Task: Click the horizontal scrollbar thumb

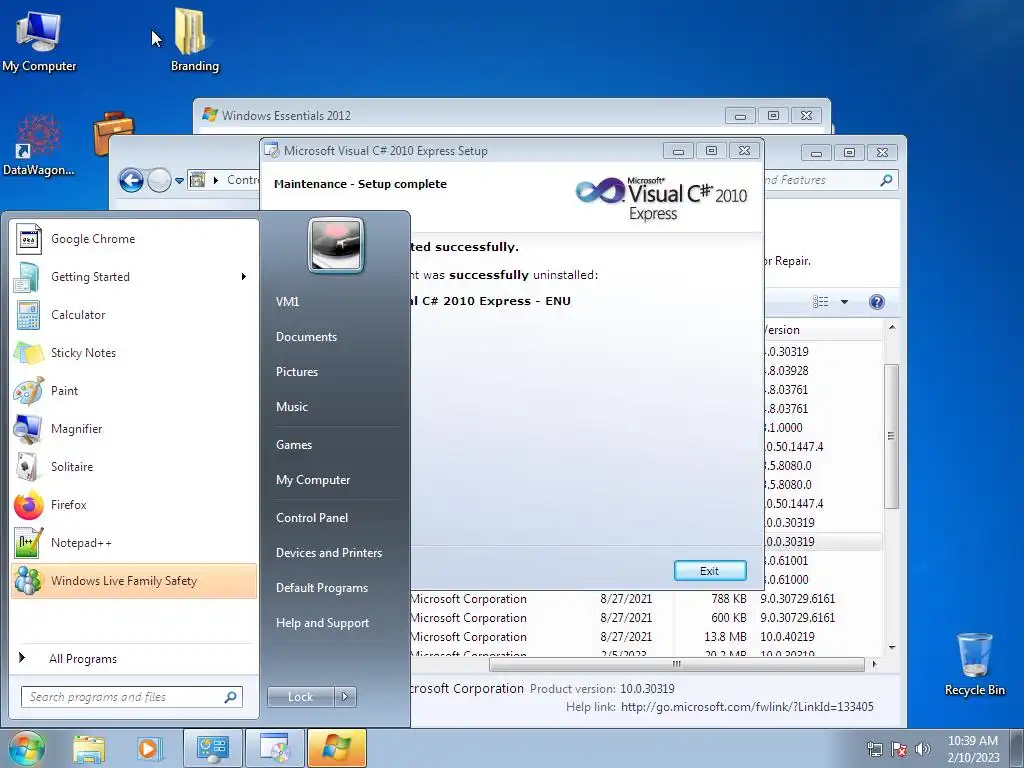Action: click(677, 664)
